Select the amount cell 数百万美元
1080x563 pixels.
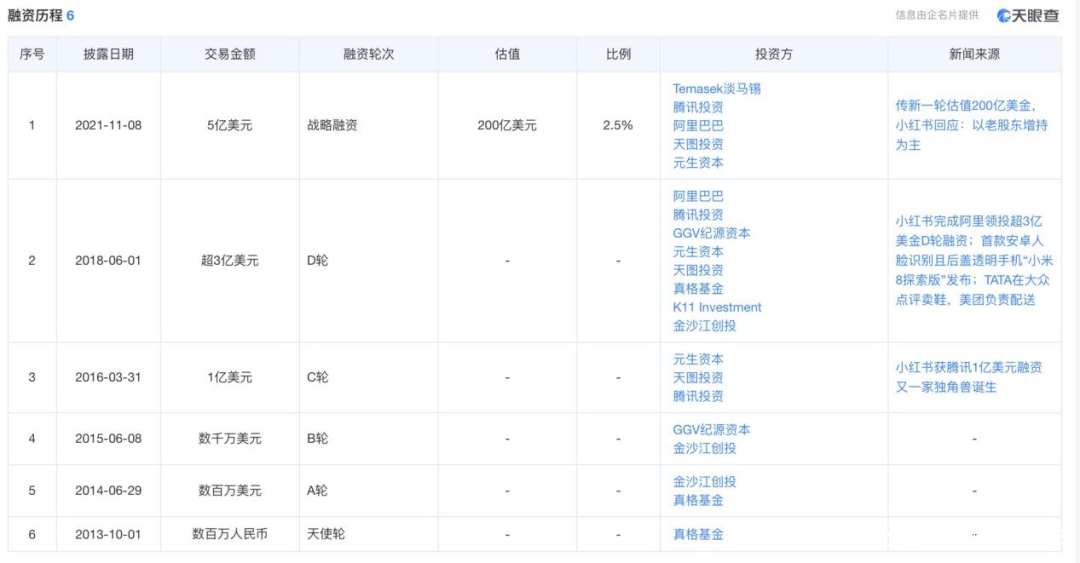tap(229, 491)
